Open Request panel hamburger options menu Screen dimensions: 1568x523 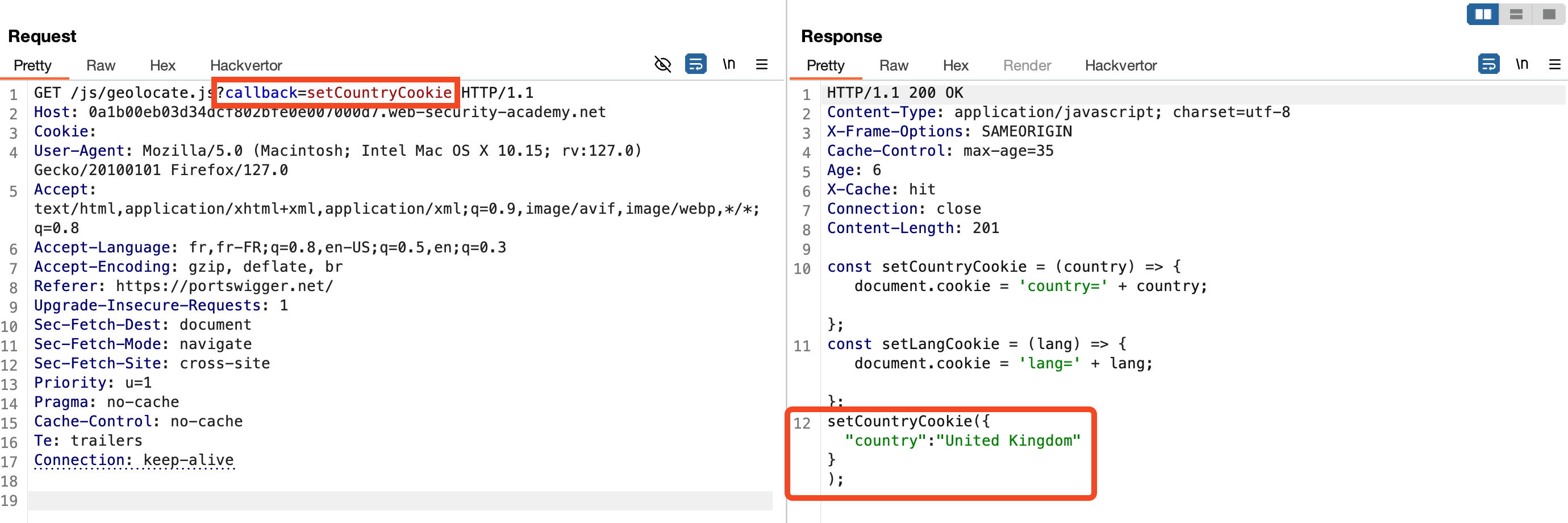tap(761, 64)
